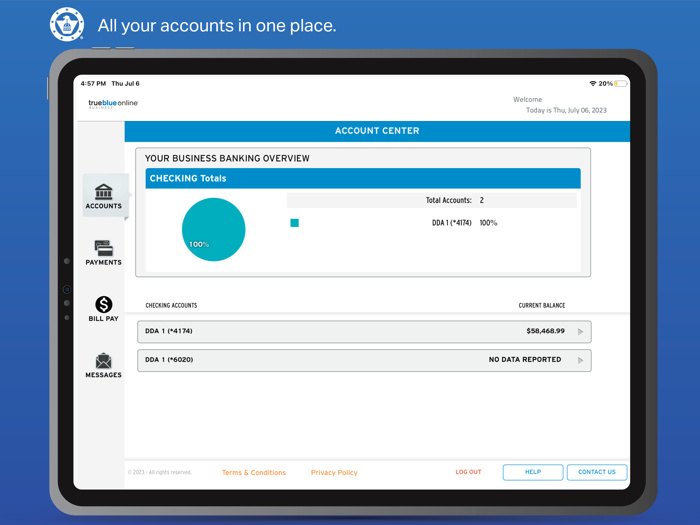Open Terms & Conditions link
The height and width of the screenshot is (525, 700).
pos(254,472)
